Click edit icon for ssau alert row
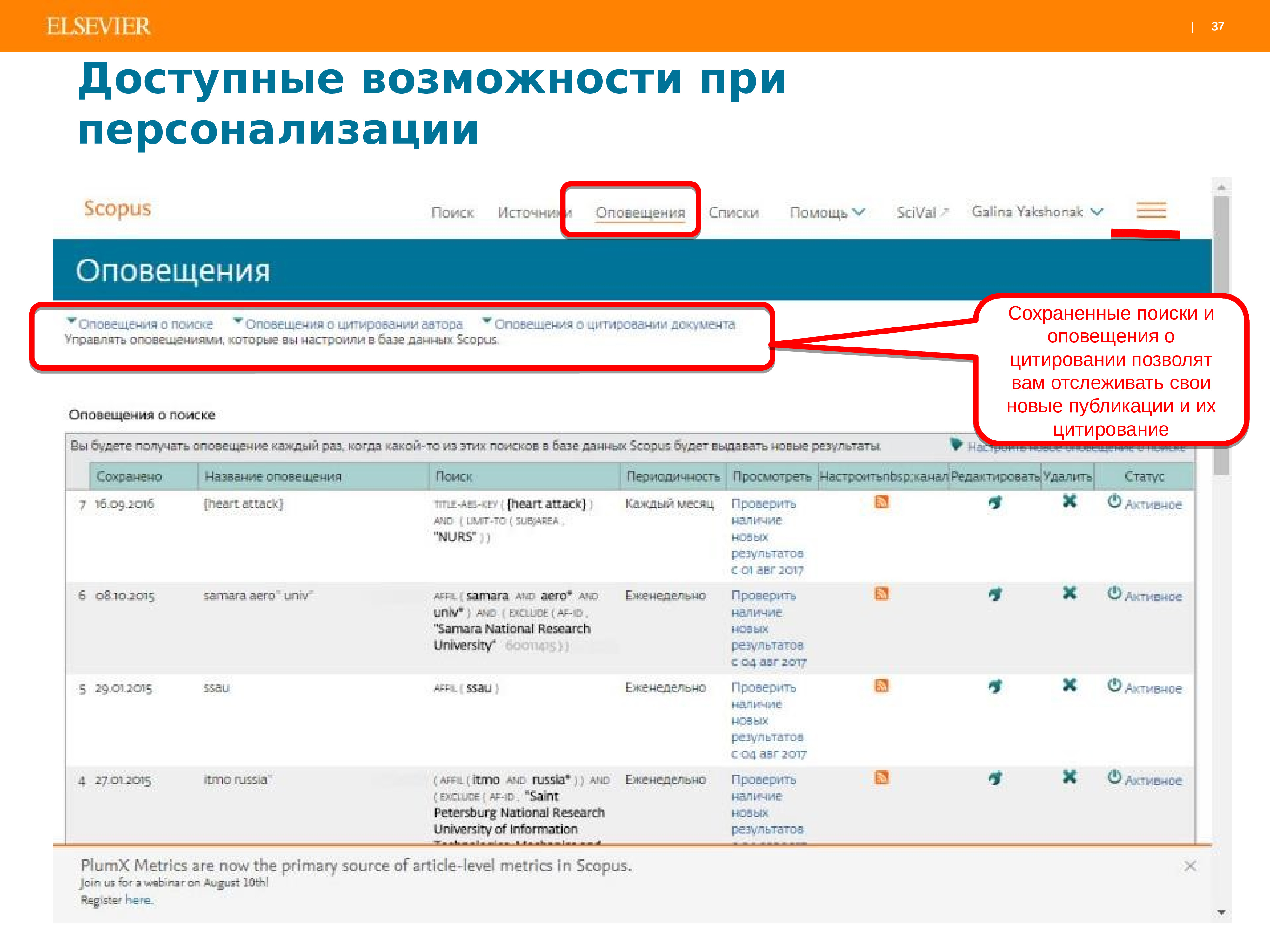 (995, 686)
